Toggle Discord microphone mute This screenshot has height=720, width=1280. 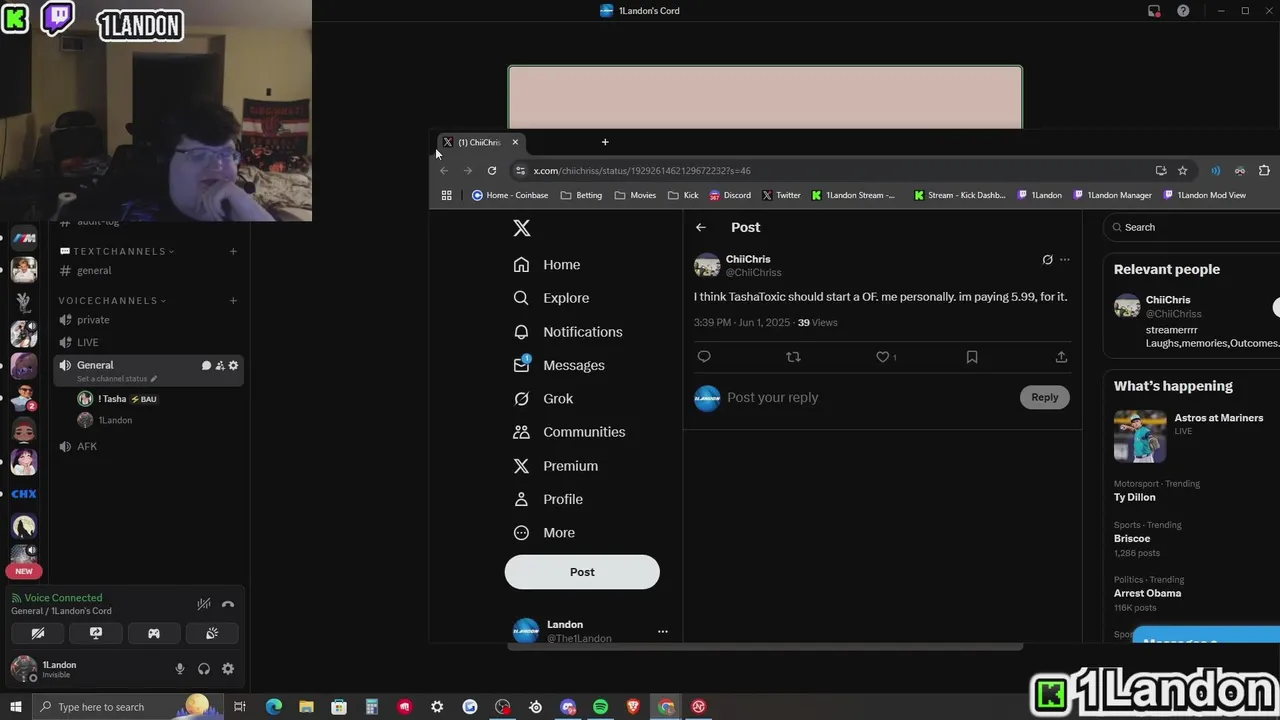tap(180, 669)
